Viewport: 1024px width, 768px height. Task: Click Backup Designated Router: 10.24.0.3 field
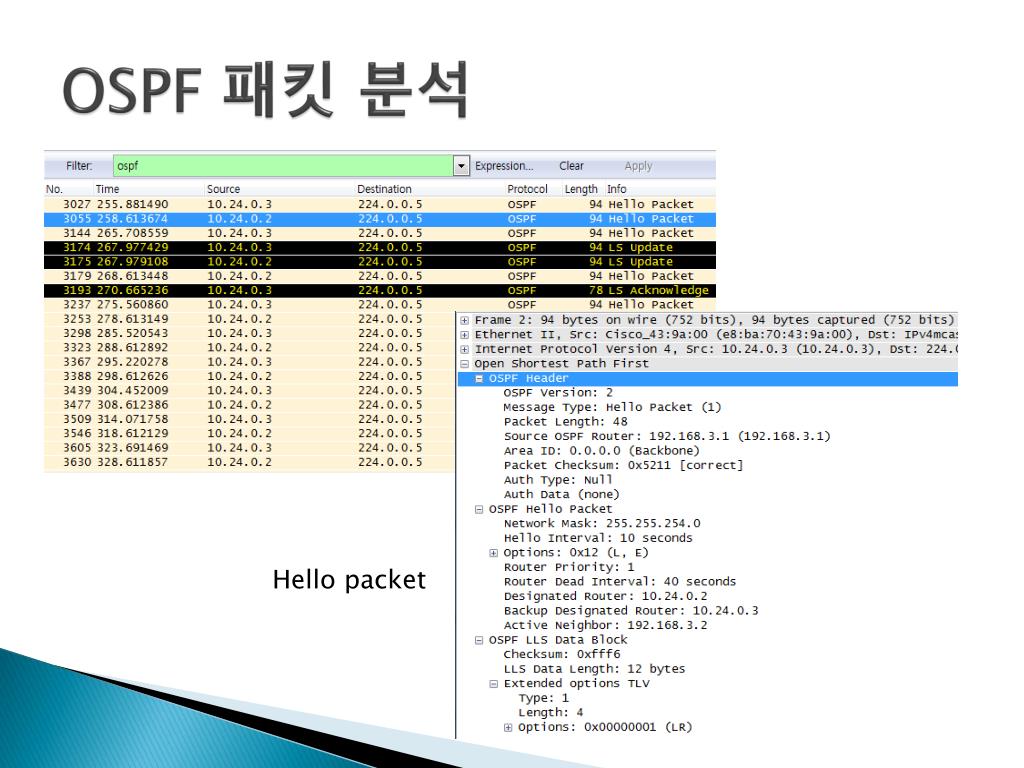(x=631, y=611)
